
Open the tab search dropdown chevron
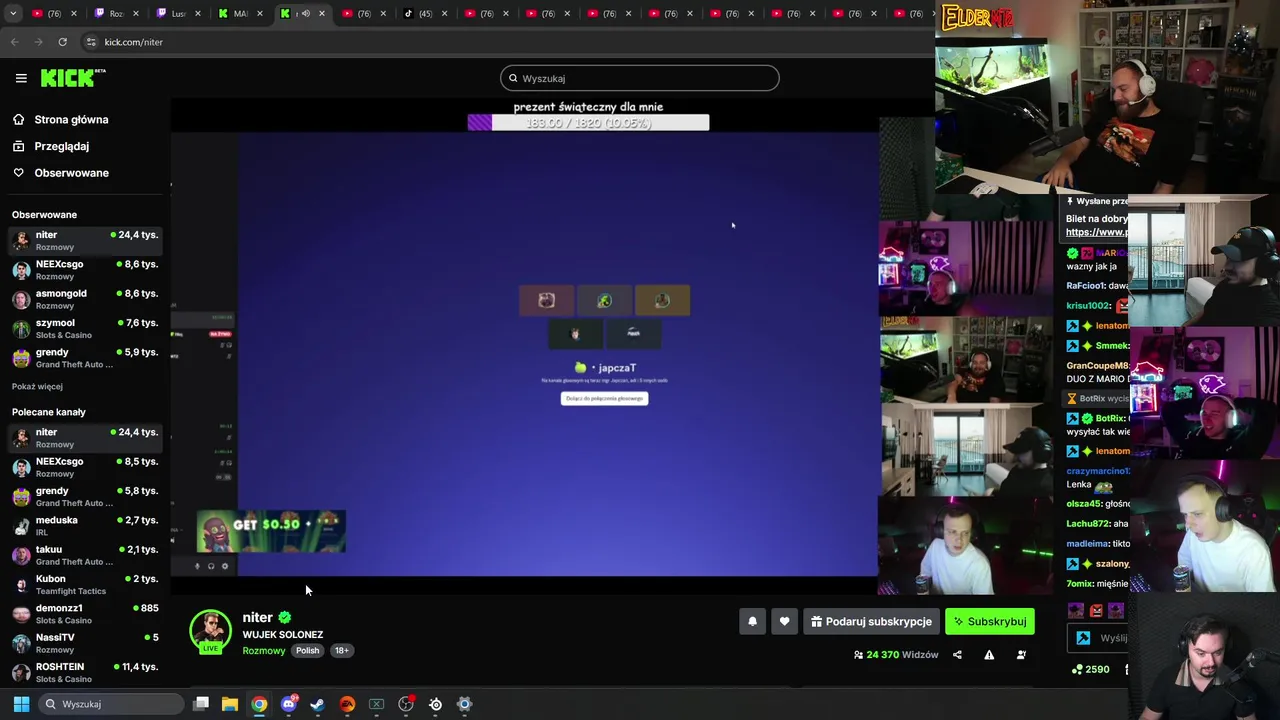(13, 13)
